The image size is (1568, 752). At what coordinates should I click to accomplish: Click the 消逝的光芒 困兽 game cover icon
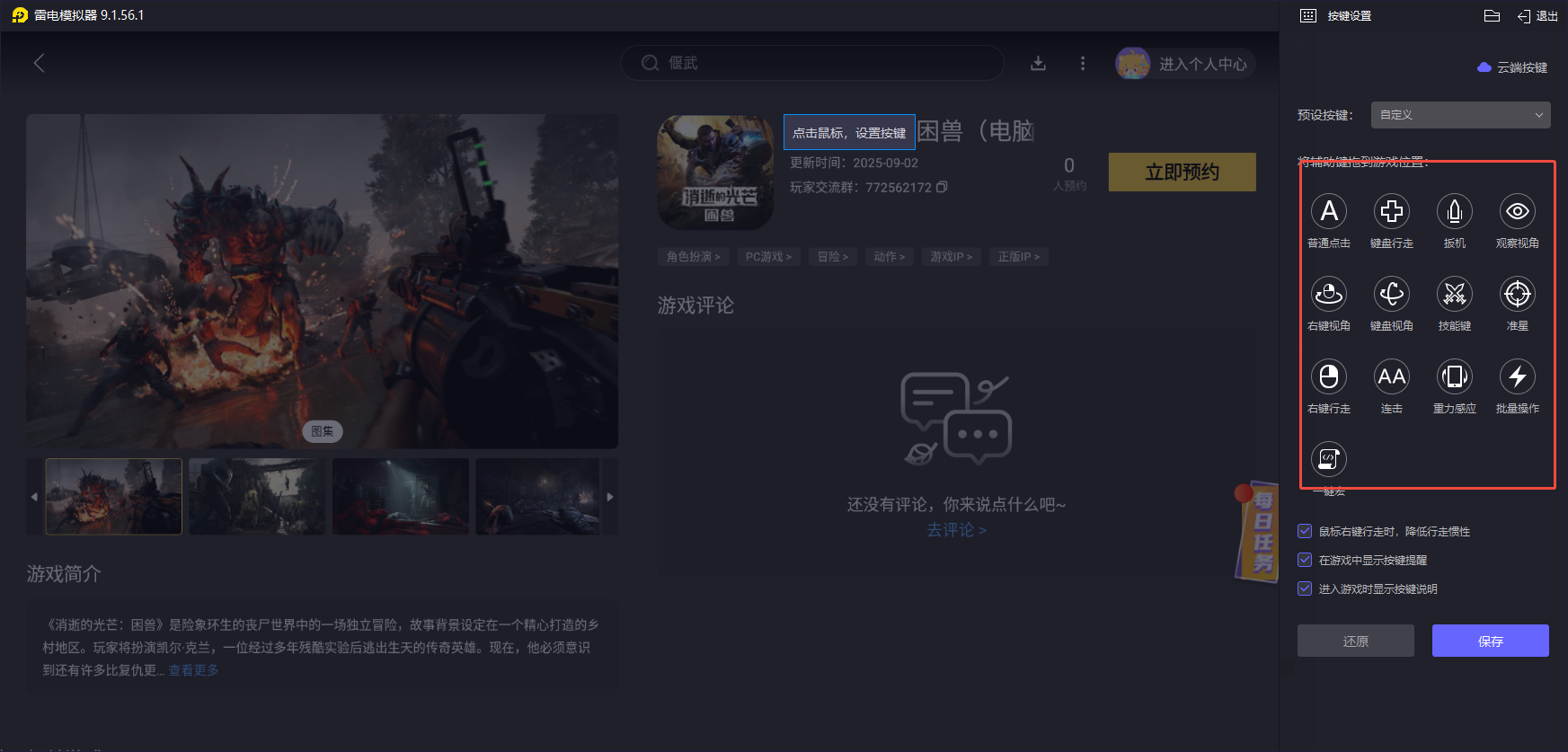(x=715, y=172)
